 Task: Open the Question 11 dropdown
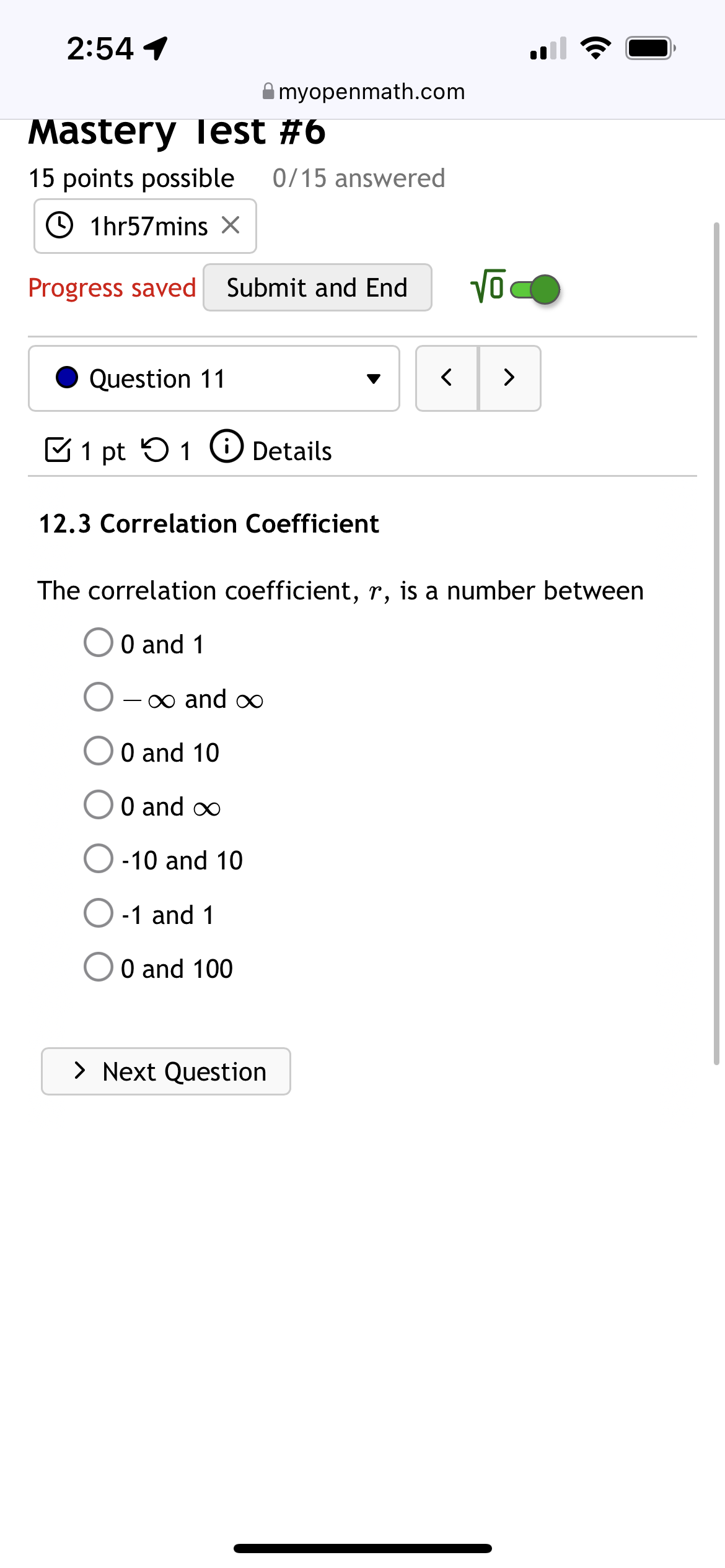(214, 378)
